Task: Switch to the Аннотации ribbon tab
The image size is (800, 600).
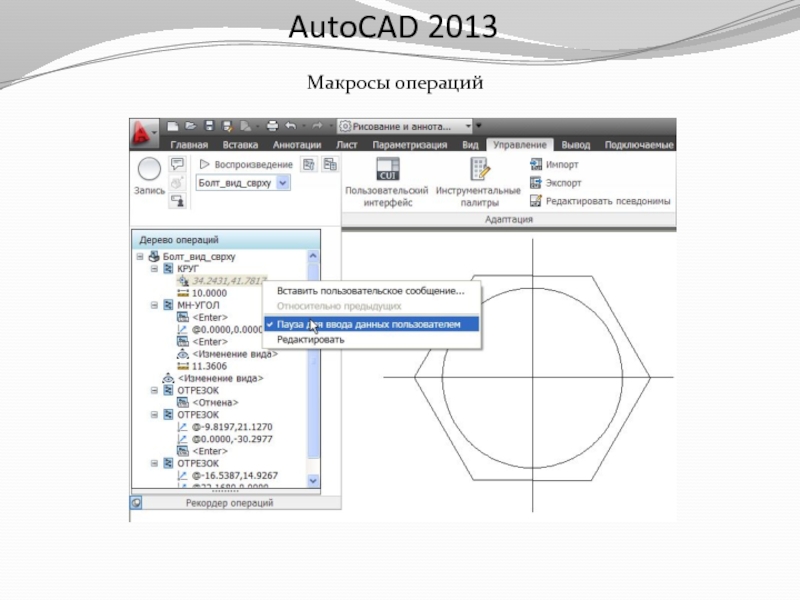Action: (297, 145)
